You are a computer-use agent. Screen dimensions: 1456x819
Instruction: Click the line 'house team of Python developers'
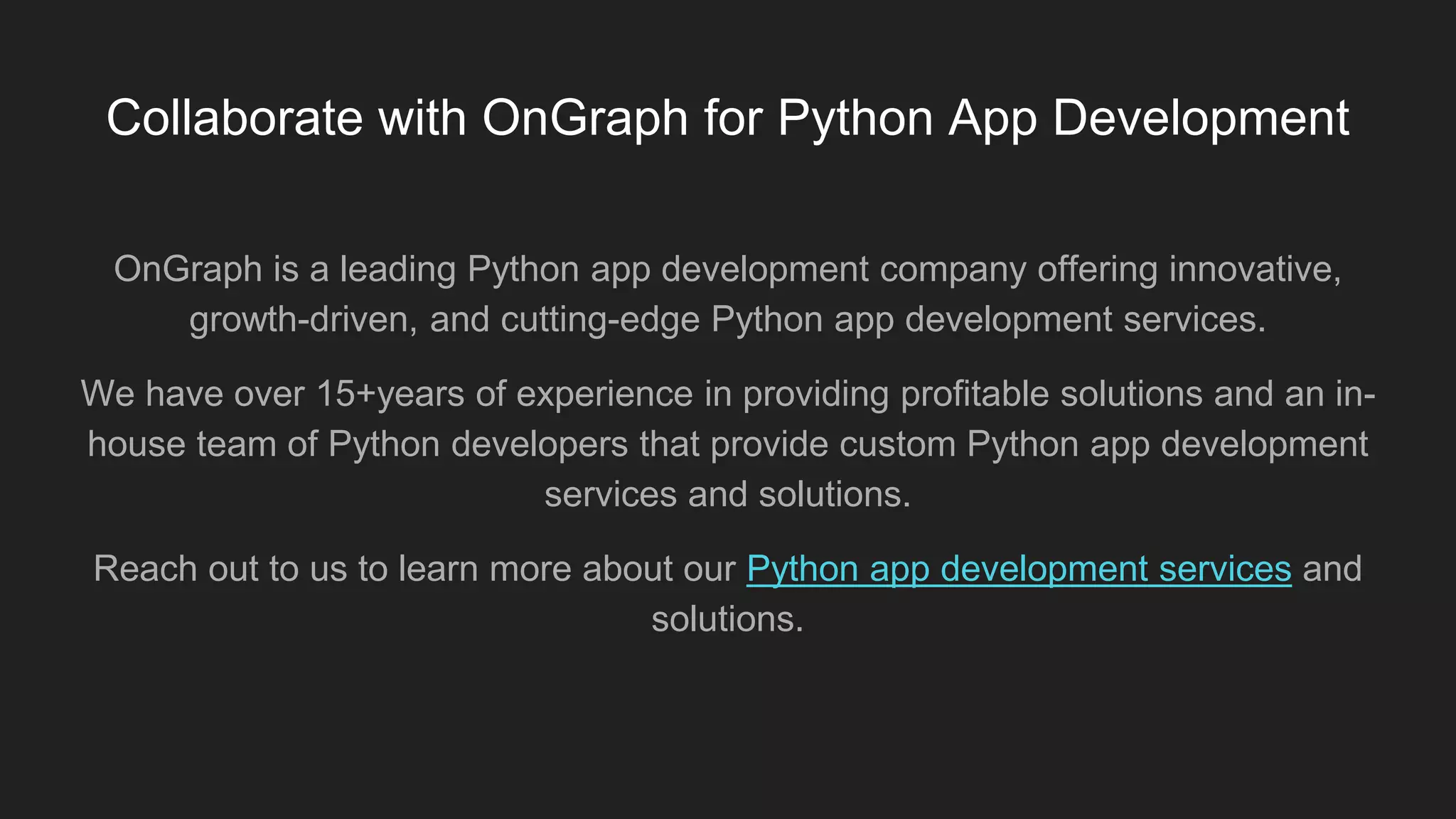click(727, 444)
